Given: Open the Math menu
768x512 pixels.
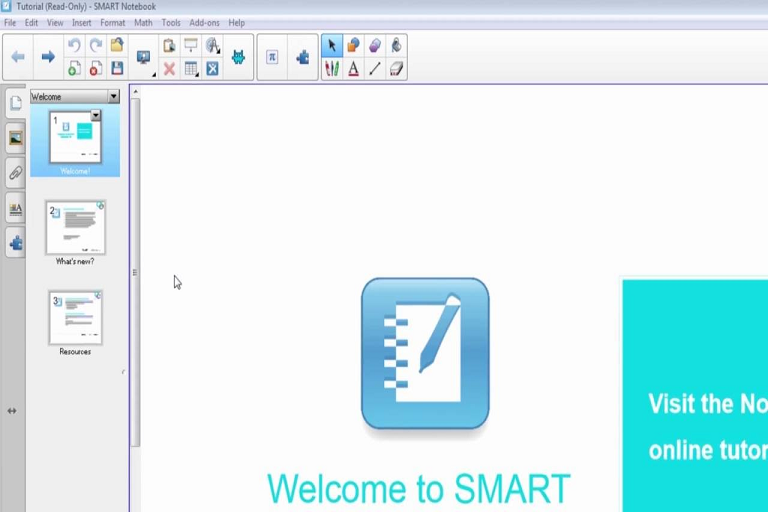Looking at the screenshot, I should [143, 23].
